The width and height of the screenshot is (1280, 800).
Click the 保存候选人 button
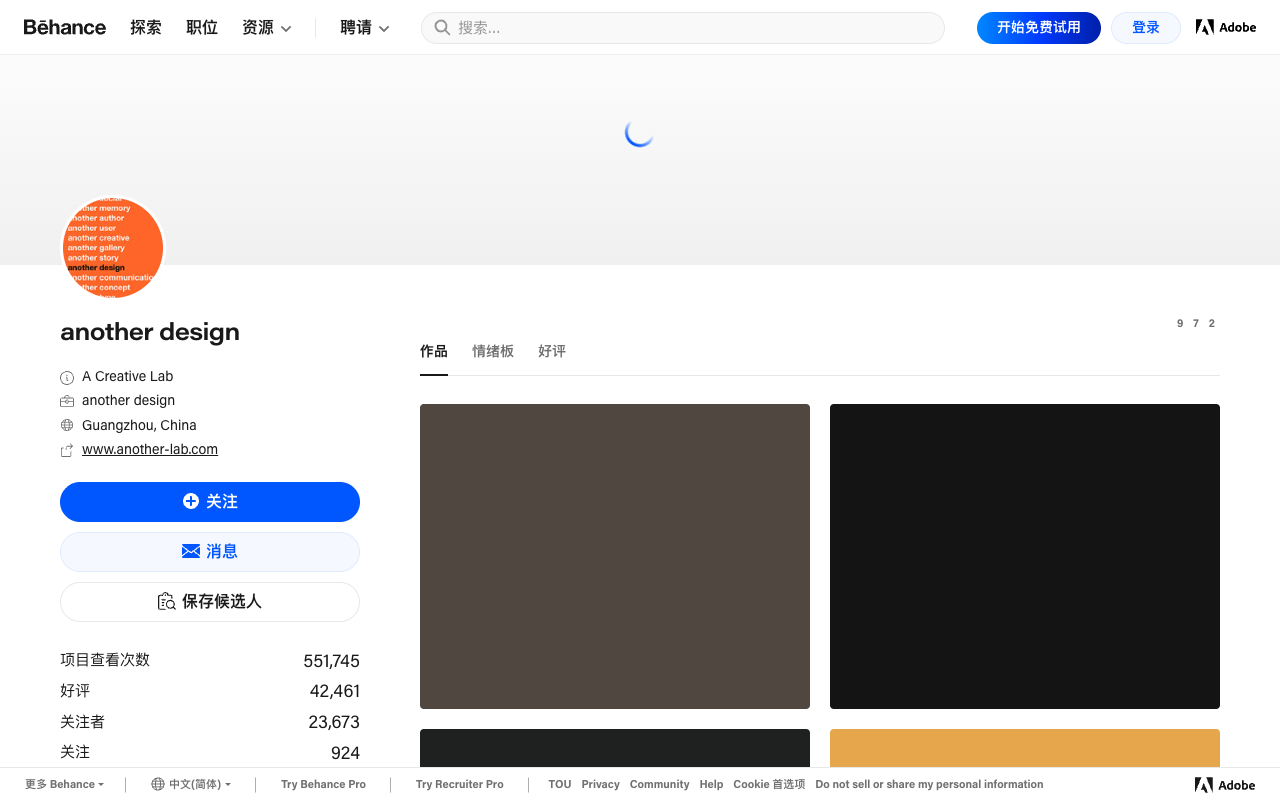210,602
